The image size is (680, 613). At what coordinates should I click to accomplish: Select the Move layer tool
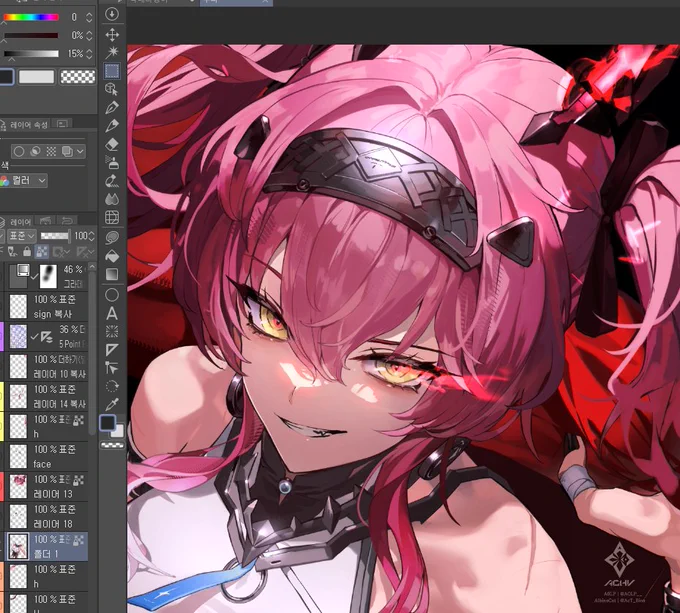112,35
